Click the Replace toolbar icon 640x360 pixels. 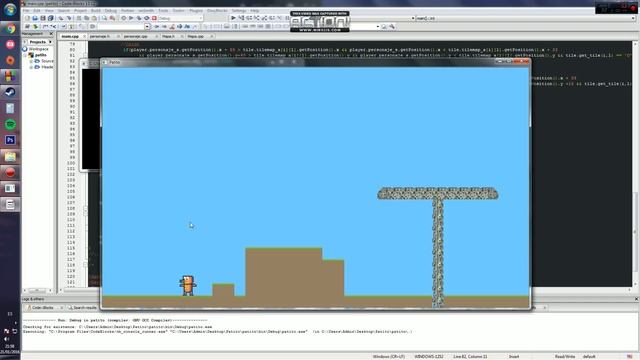point(112,18)
